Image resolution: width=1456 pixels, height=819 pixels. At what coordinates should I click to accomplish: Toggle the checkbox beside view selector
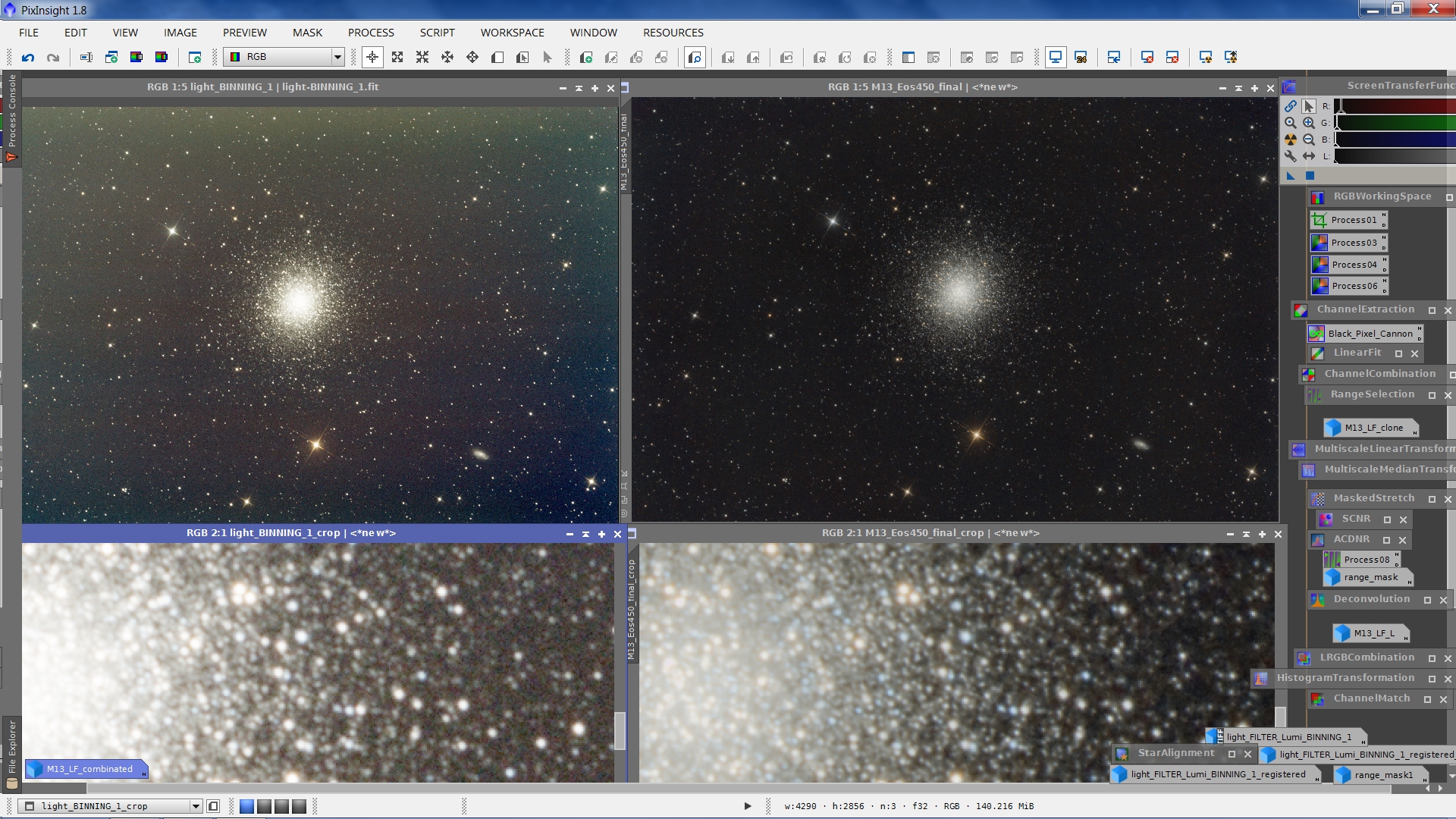click(x=214, y=806)
